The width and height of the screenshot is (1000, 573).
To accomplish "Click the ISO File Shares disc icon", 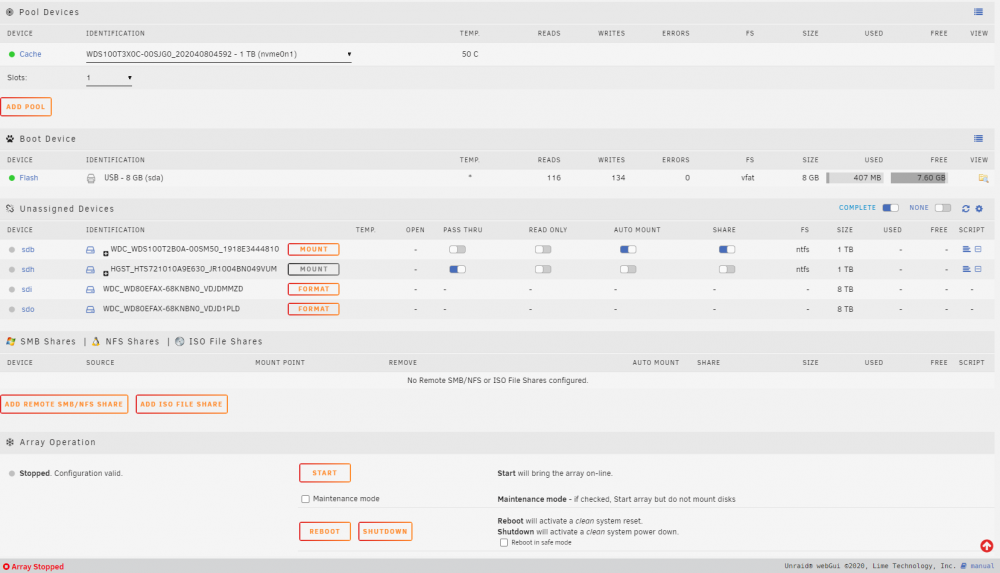I will click(x=180, y=341).
